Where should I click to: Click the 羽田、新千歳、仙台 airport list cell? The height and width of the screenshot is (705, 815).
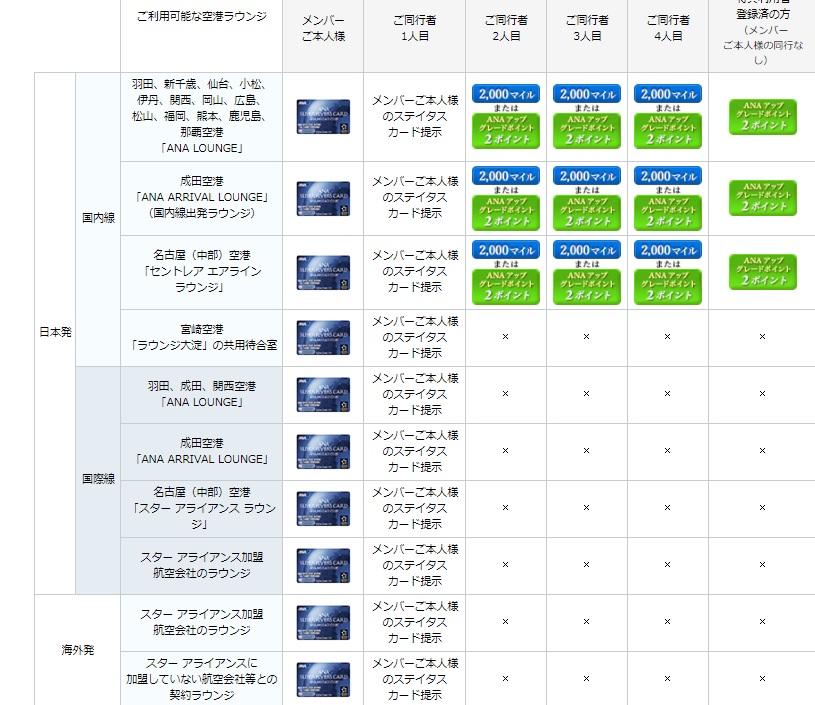pos(202,116)
